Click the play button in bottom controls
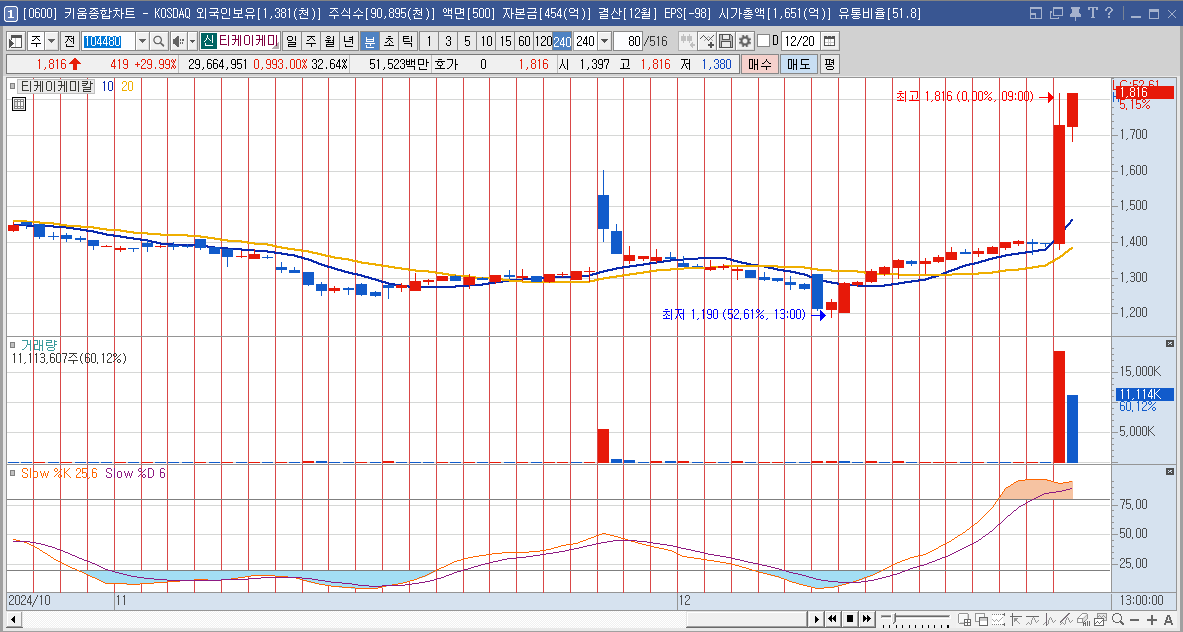 (817, 619)
